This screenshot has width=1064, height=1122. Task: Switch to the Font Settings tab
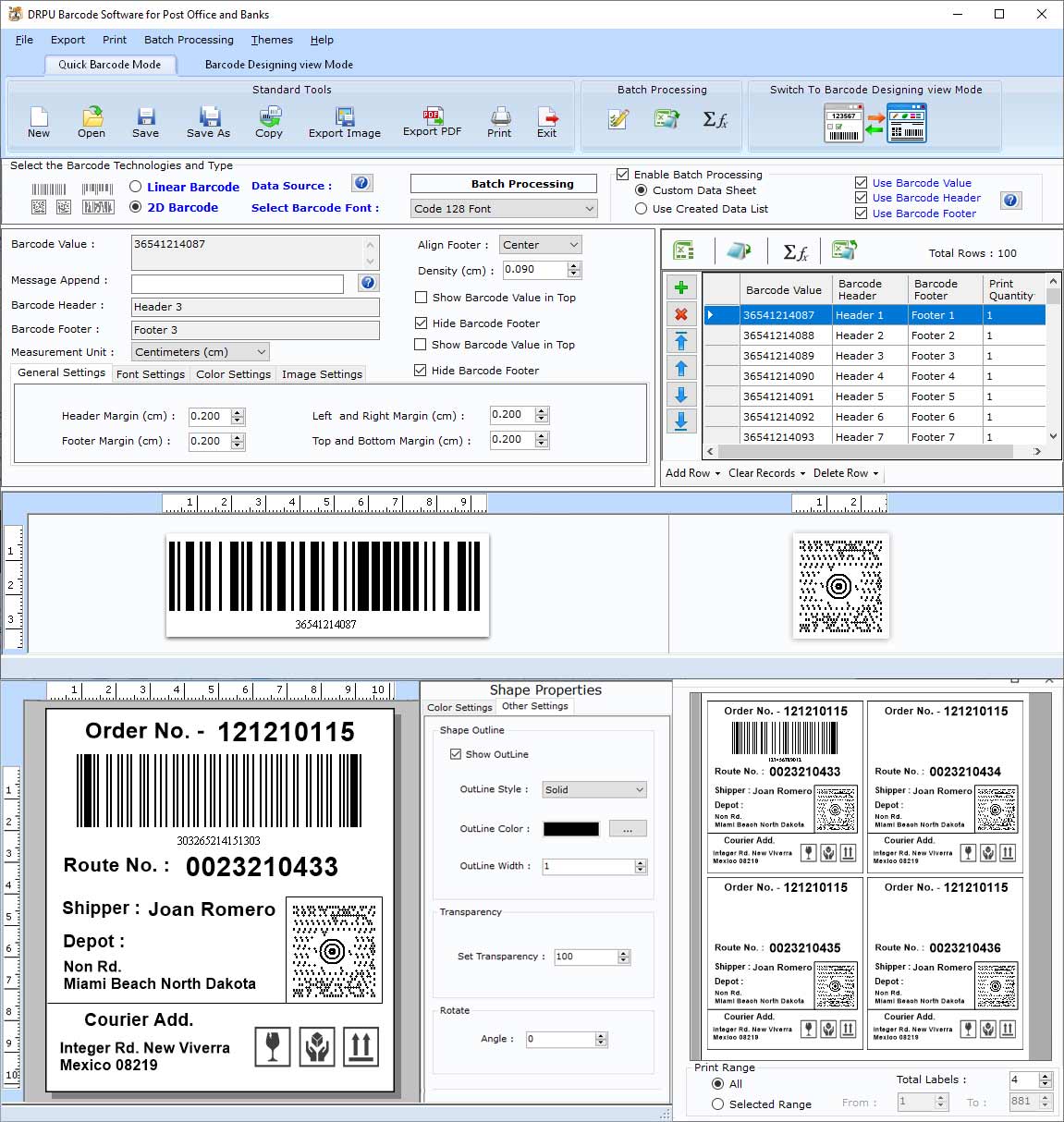[151, 373]
